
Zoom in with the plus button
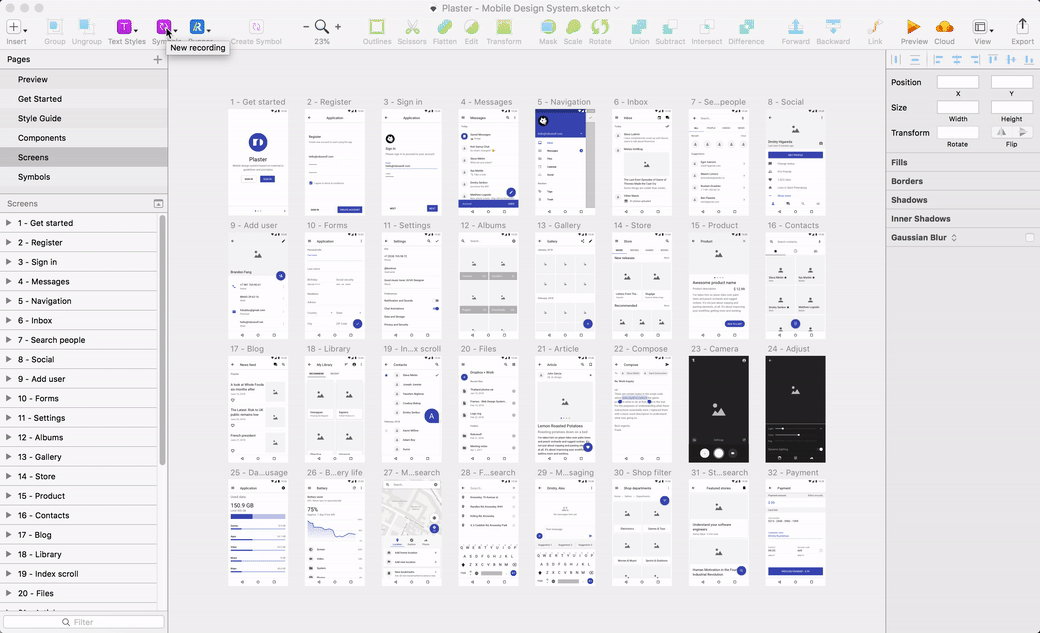pyautogui.click(x=338, y=27)
